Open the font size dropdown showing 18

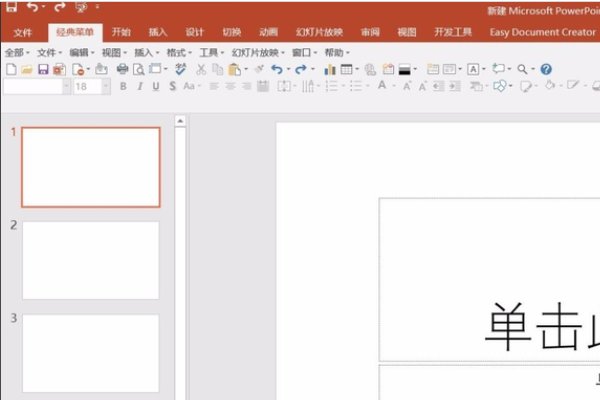(107, 87)
